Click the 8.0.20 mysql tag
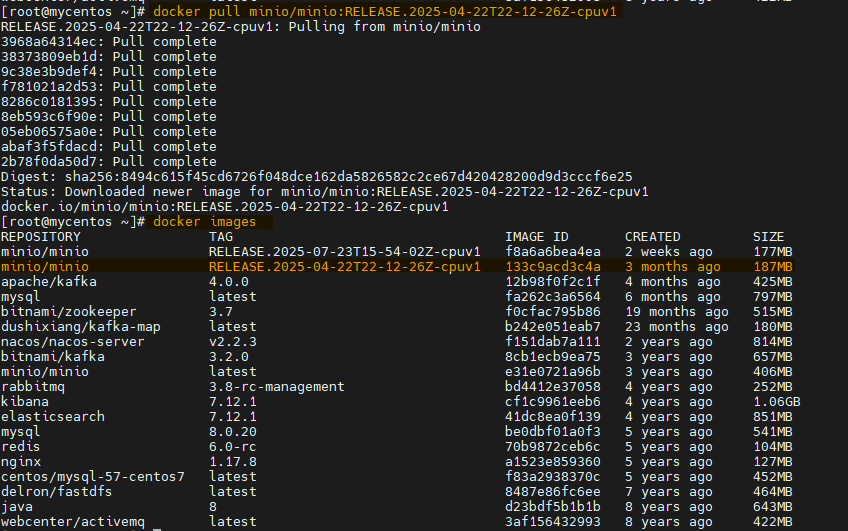 233,432
